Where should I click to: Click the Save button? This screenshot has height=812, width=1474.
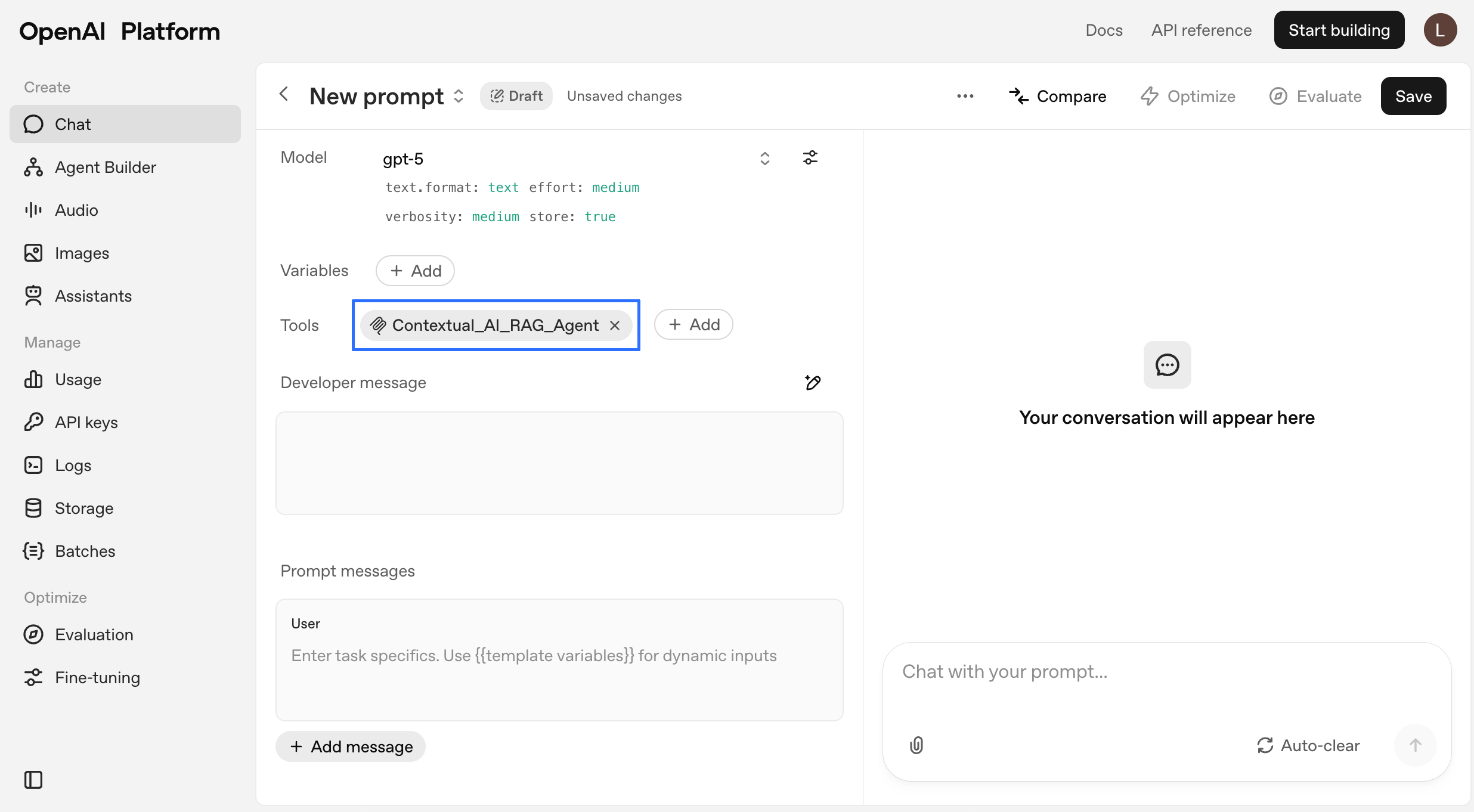[1413, 96]
